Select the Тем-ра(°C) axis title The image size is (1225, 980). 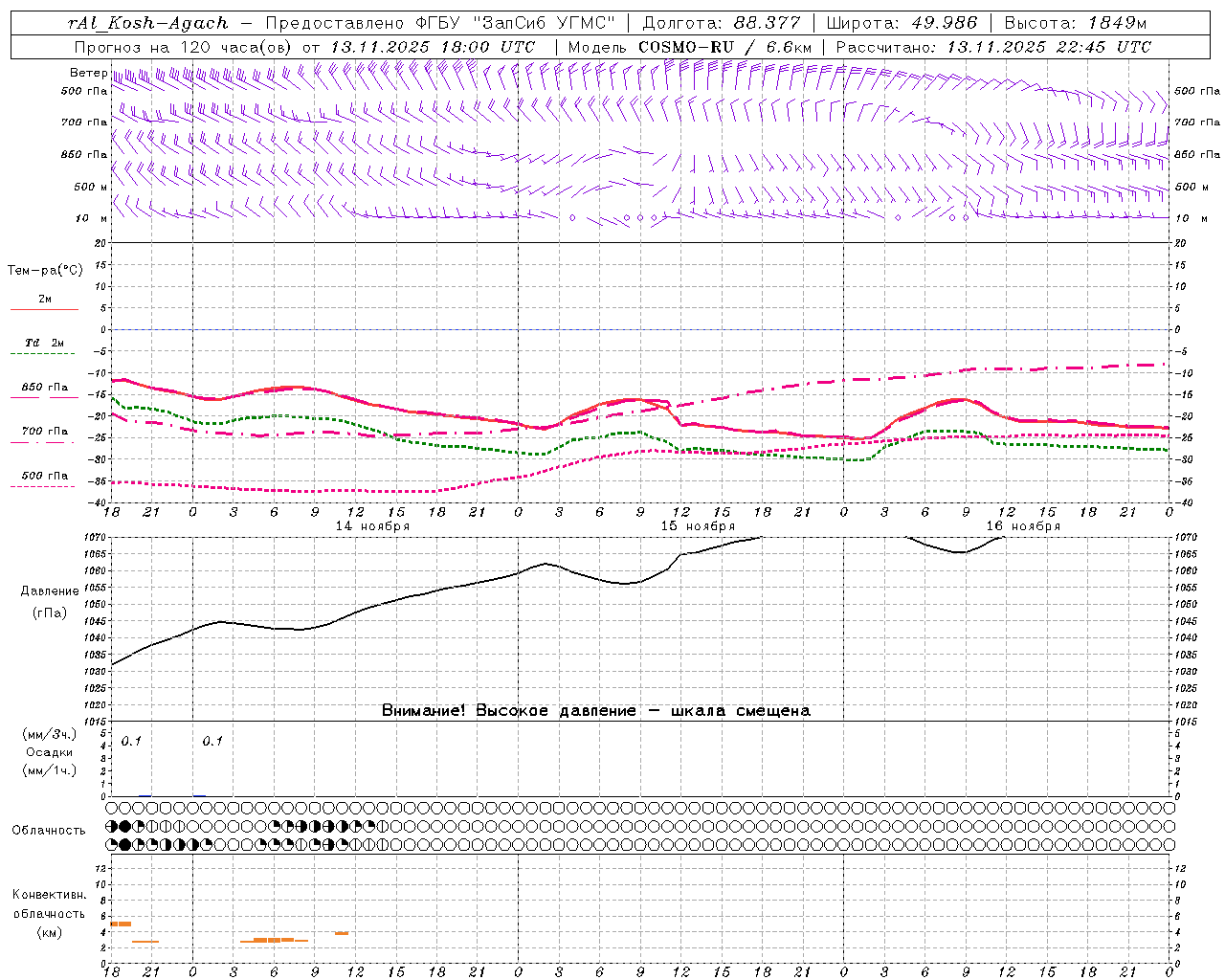pyautogui.click(x=45, y=271)
